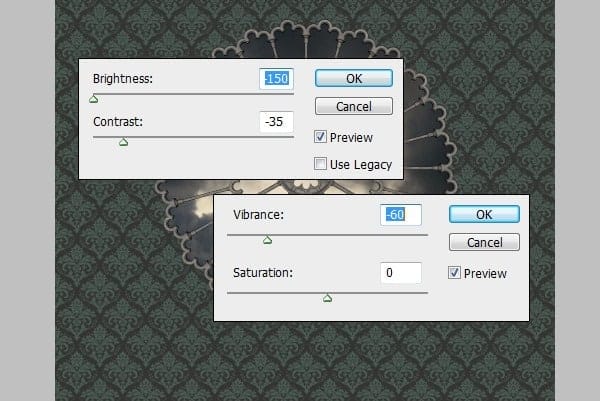
Task: Click the Vibrance label text
Action: click(x=260, y=215)
